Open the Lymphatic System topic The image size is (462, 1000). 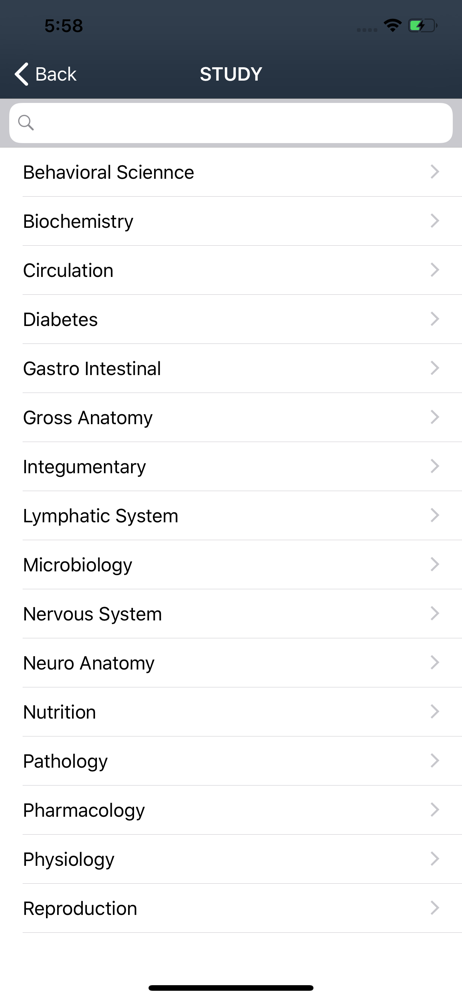click(x=231, y=515)
